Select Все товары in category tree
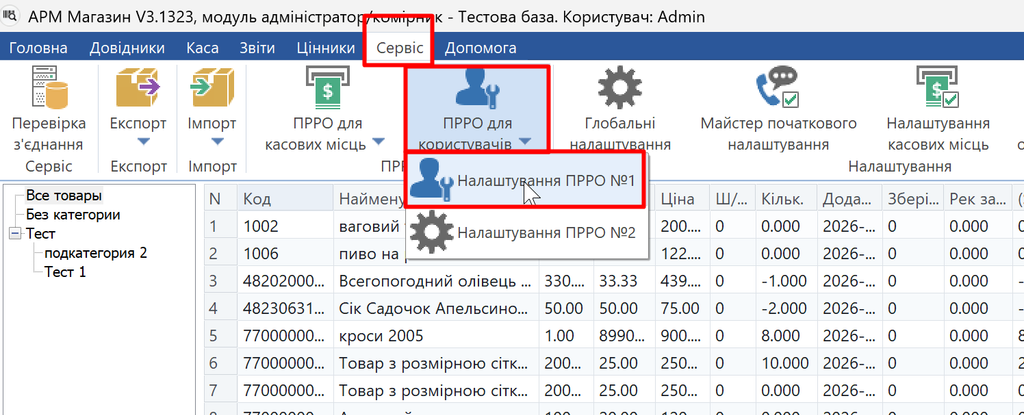This screenshot has width=1024, height=415. (64, 195)
